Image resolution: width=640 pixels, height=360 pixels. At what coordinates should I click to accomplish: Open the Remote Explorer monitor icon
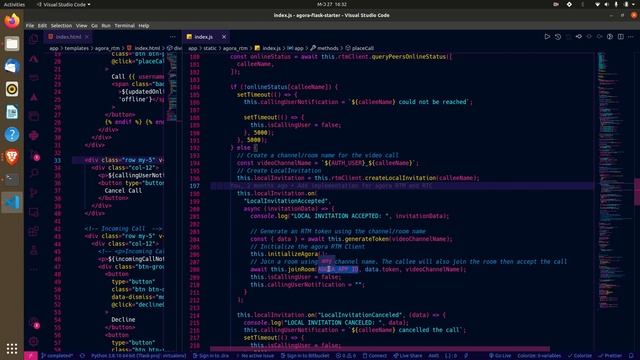34,212
